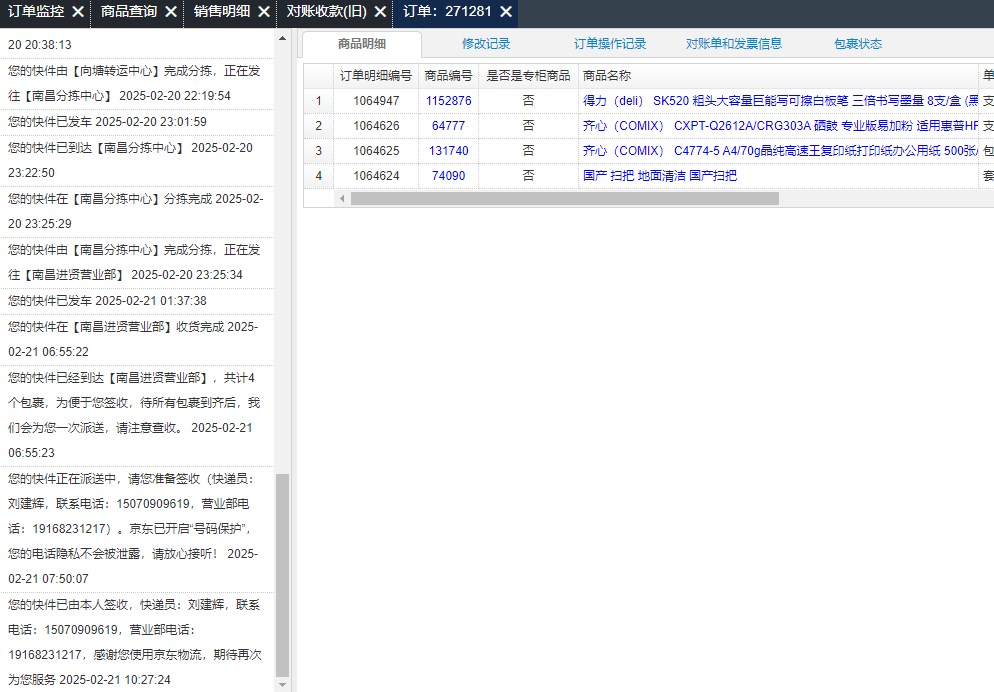Click the 向塘转运中心 sorting complete log entry
The image size is (994, 692).
(x=137, y=84)
